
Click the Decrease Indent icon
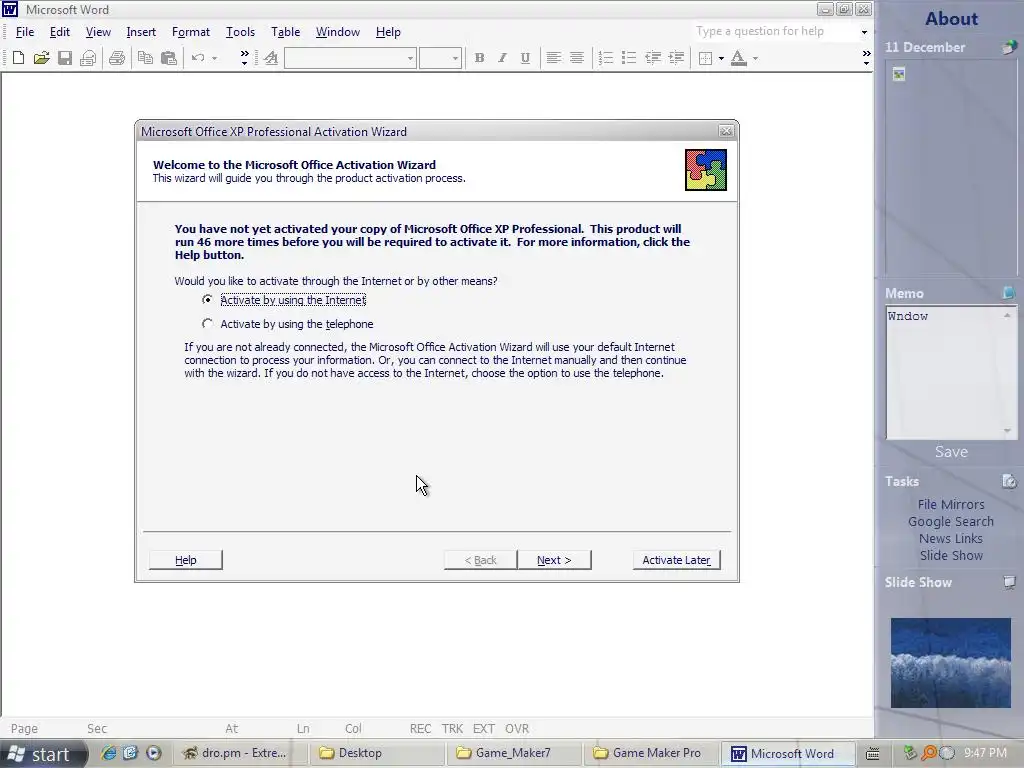(x=652, y=58)
